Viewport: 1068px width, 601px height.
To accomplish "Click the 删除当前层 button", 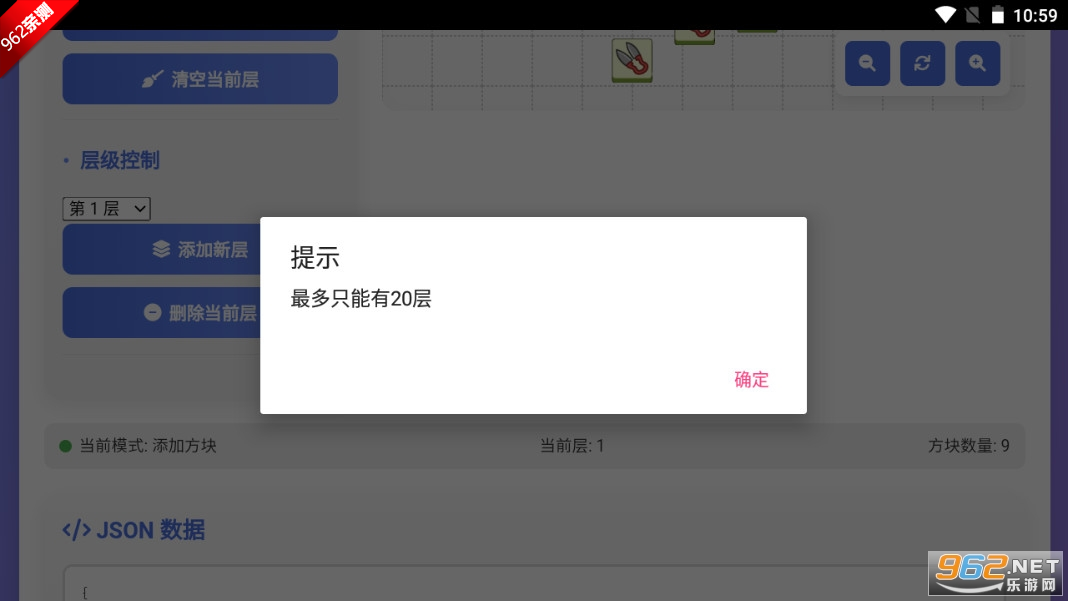I will click(x=162, y=313).
